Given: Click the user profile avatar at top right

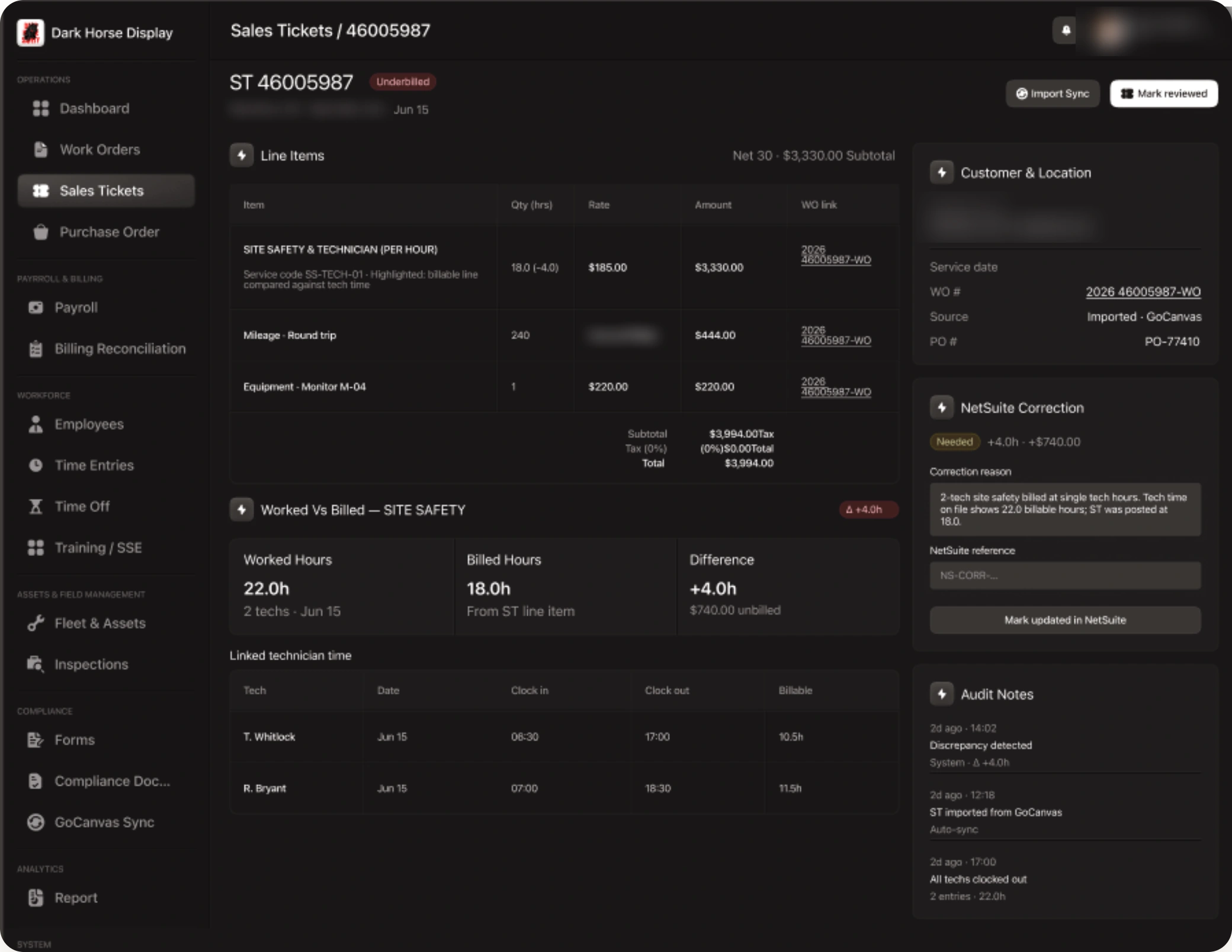Looking at the screenshot, I should pyautogui.click(x=1111, y=31).
